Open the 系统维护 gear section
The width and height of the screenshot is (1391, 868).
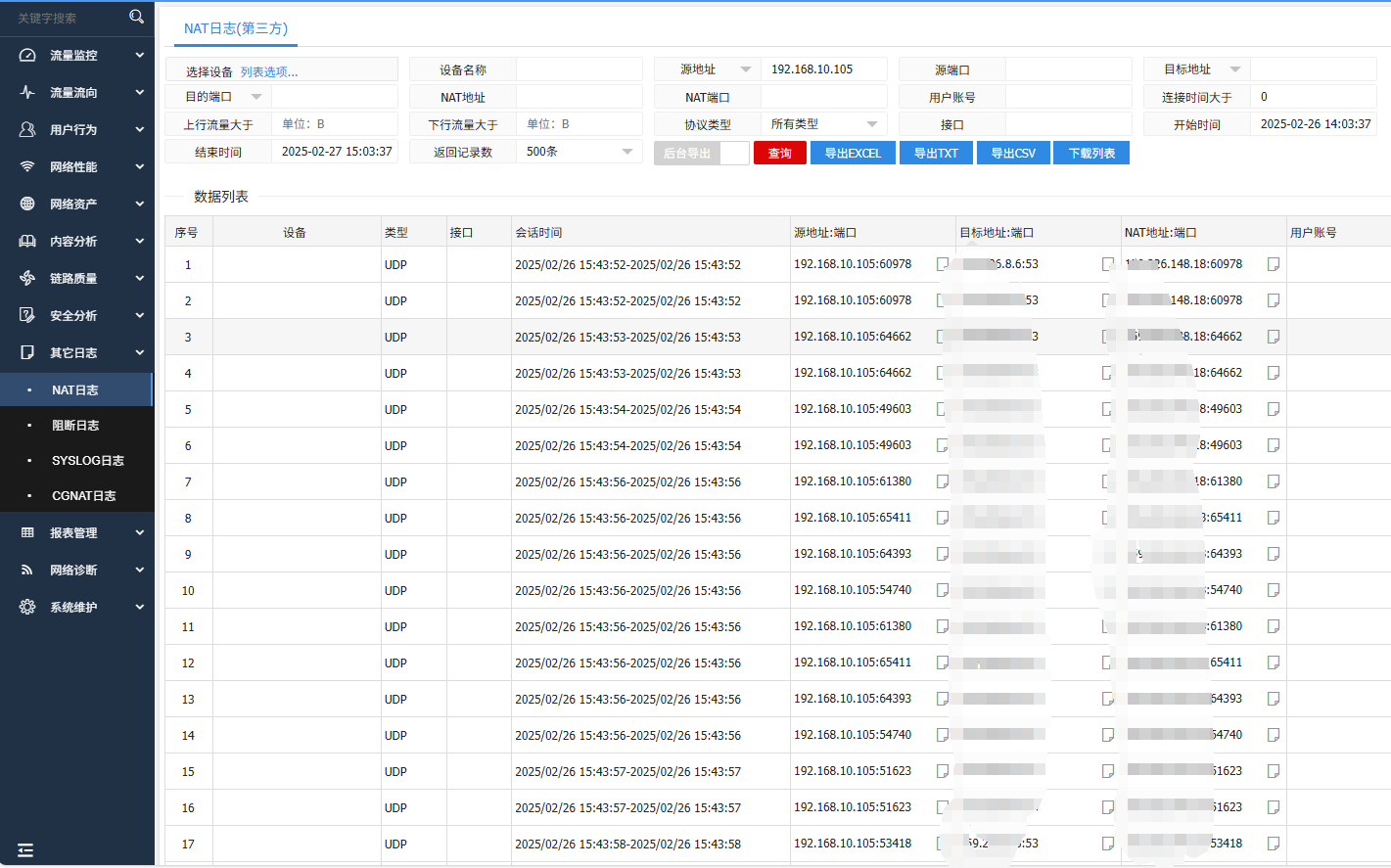(77, 608)
